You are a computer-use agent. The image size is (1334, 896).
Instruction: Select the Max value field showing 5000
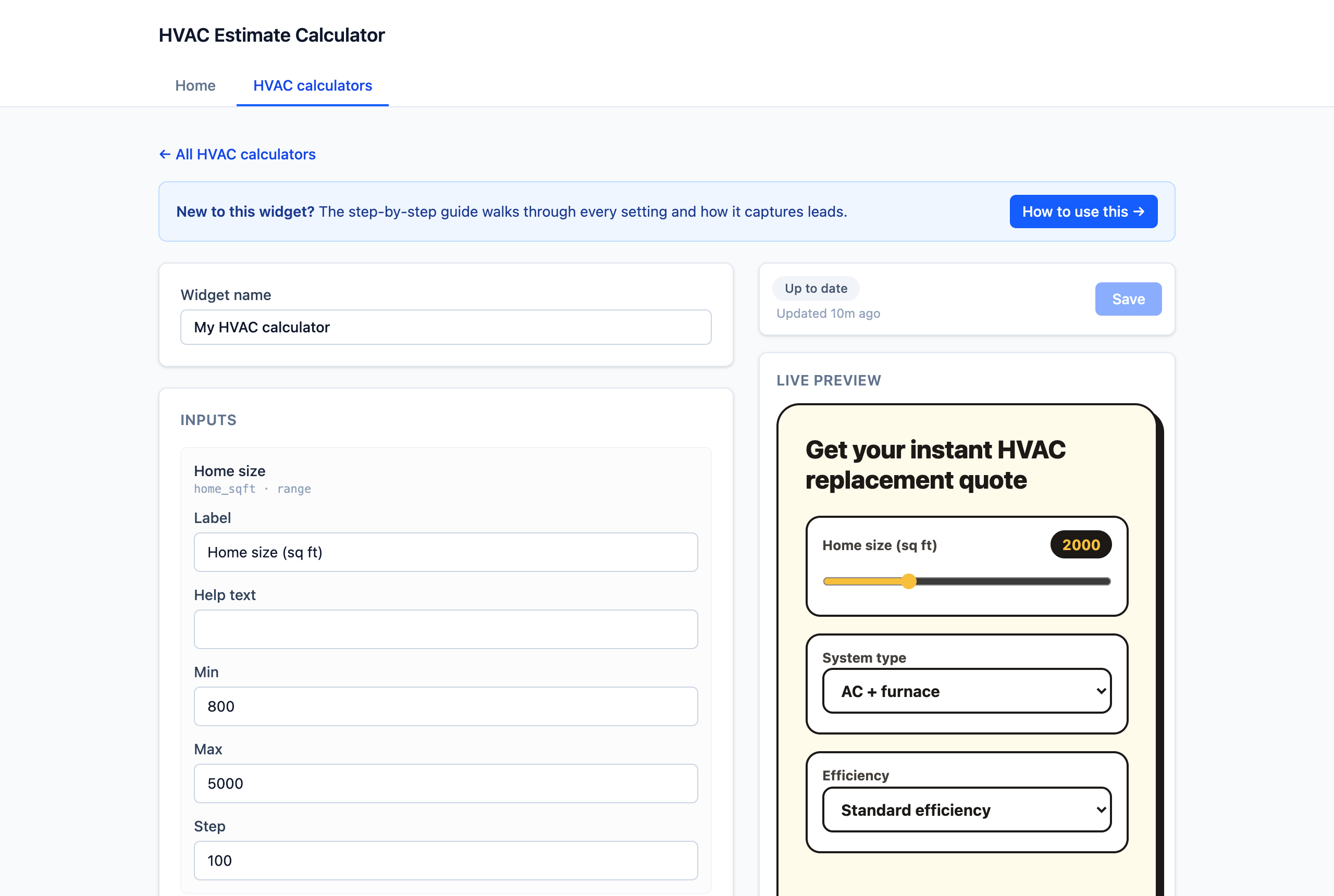[x=446, y=783]
